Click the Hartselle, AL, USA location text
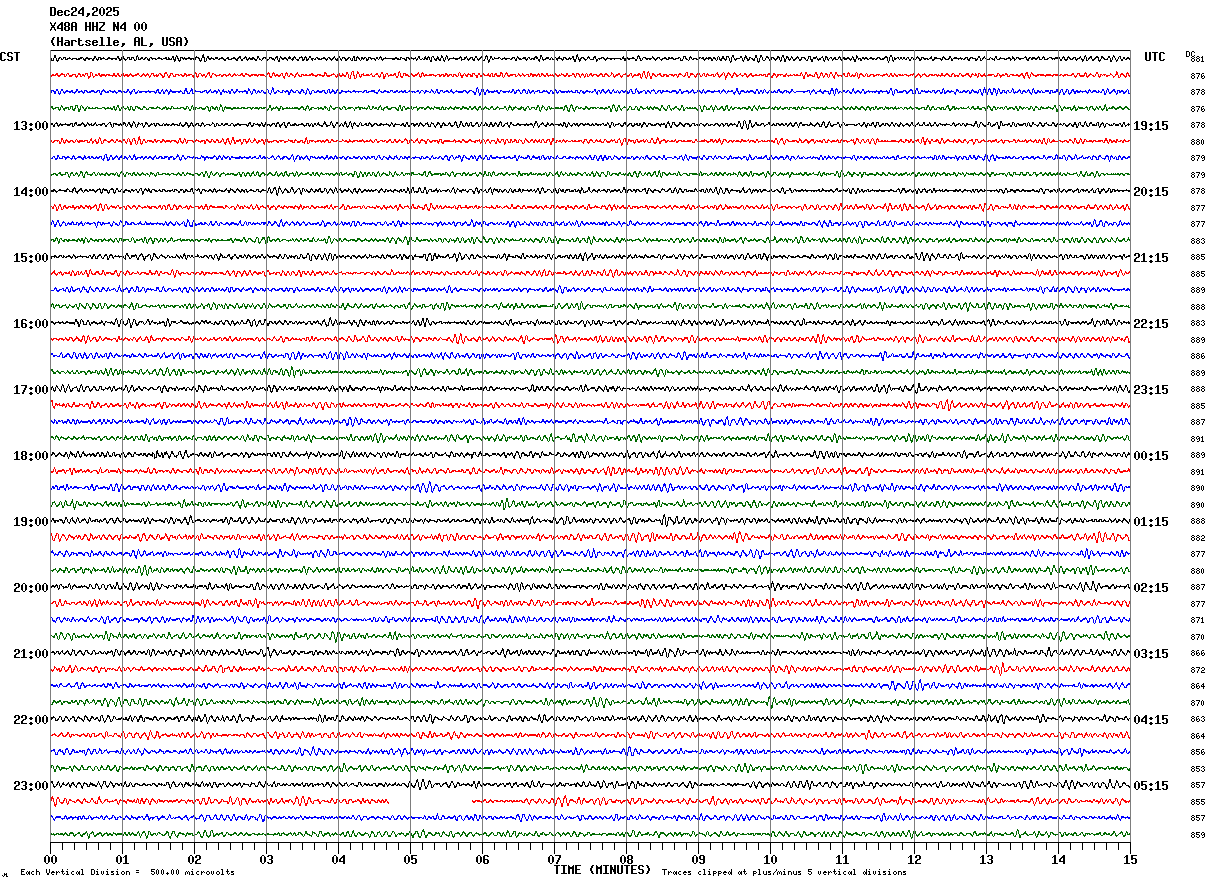Viewport: 1210px width, 886px height. pos(119,42)
